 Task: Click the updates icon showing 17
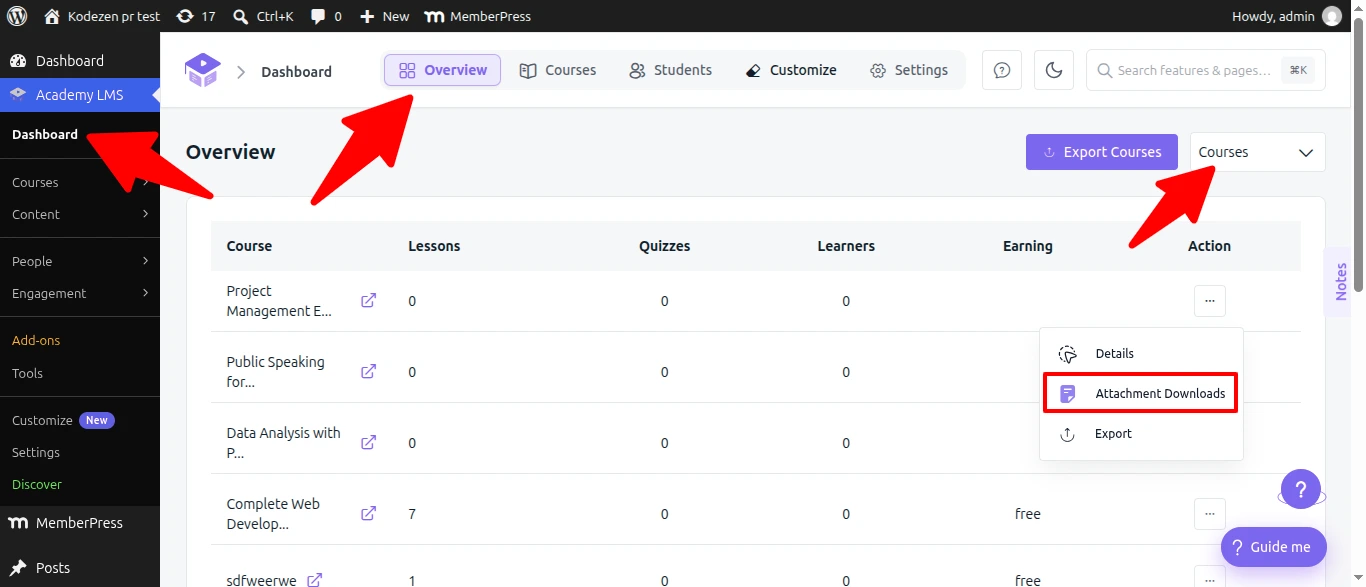pos(184,16)
